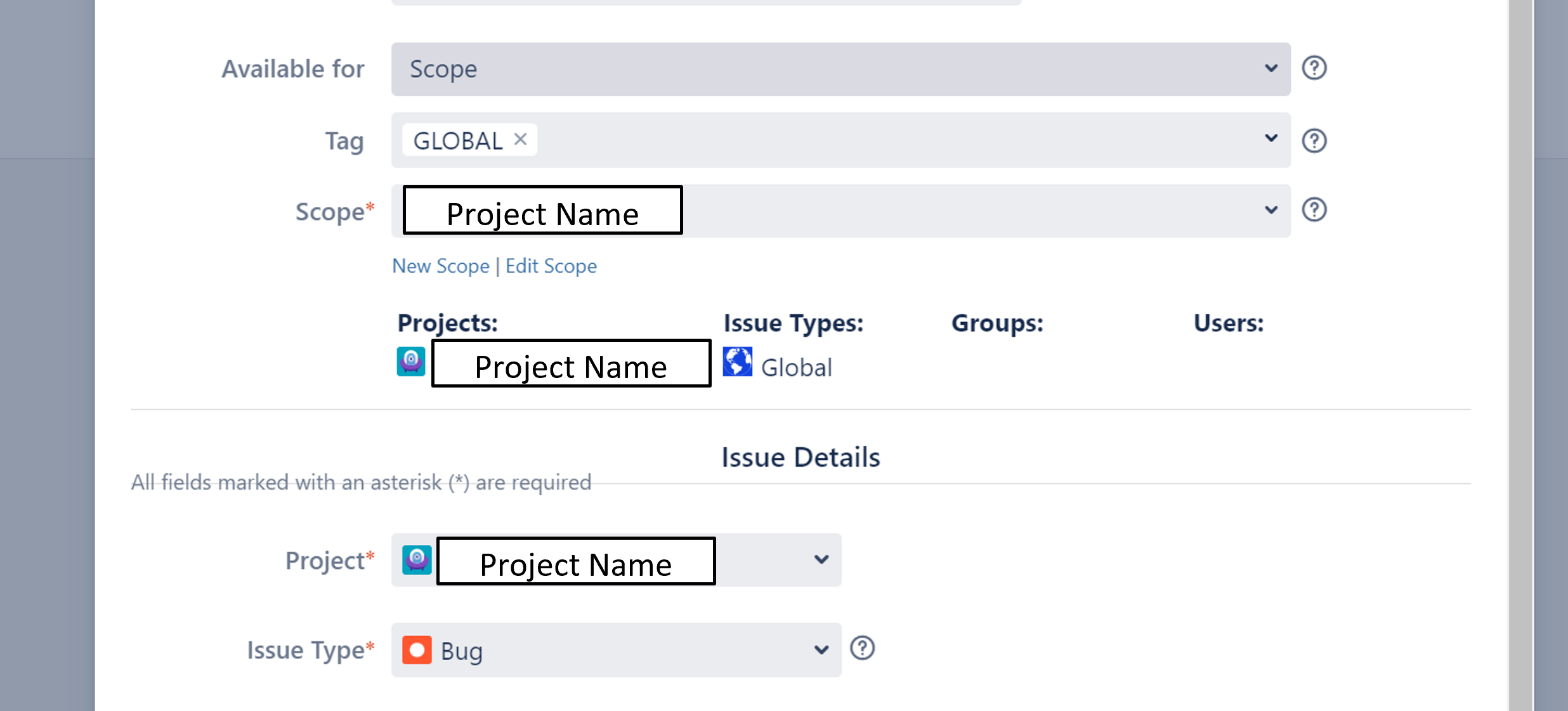This screenshot has width=1568, height=711.
Task: Click the Edit Scope link
Action: pos(551,266)
